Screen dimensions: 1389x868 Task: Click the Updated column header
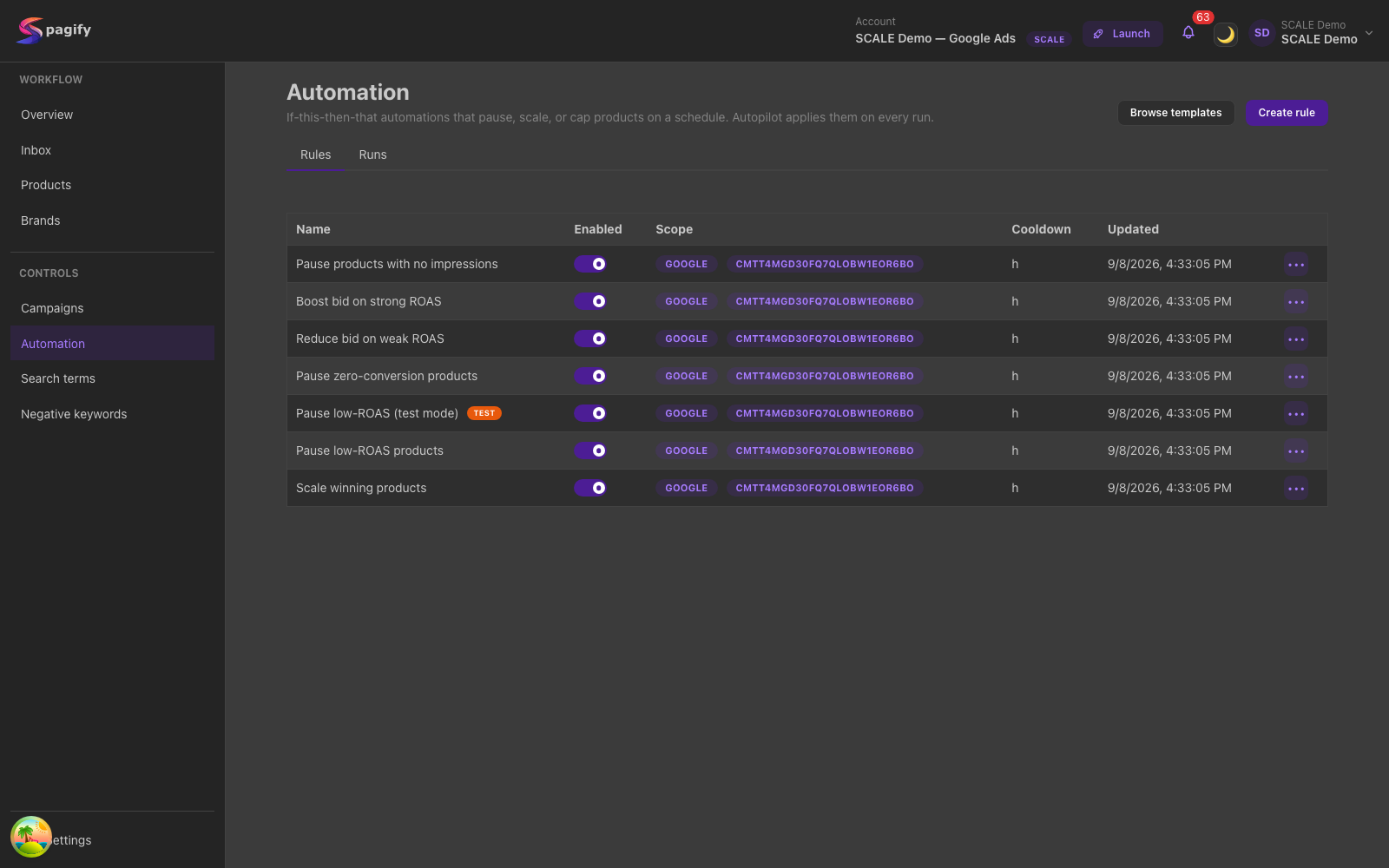[x=1133, y=229]
